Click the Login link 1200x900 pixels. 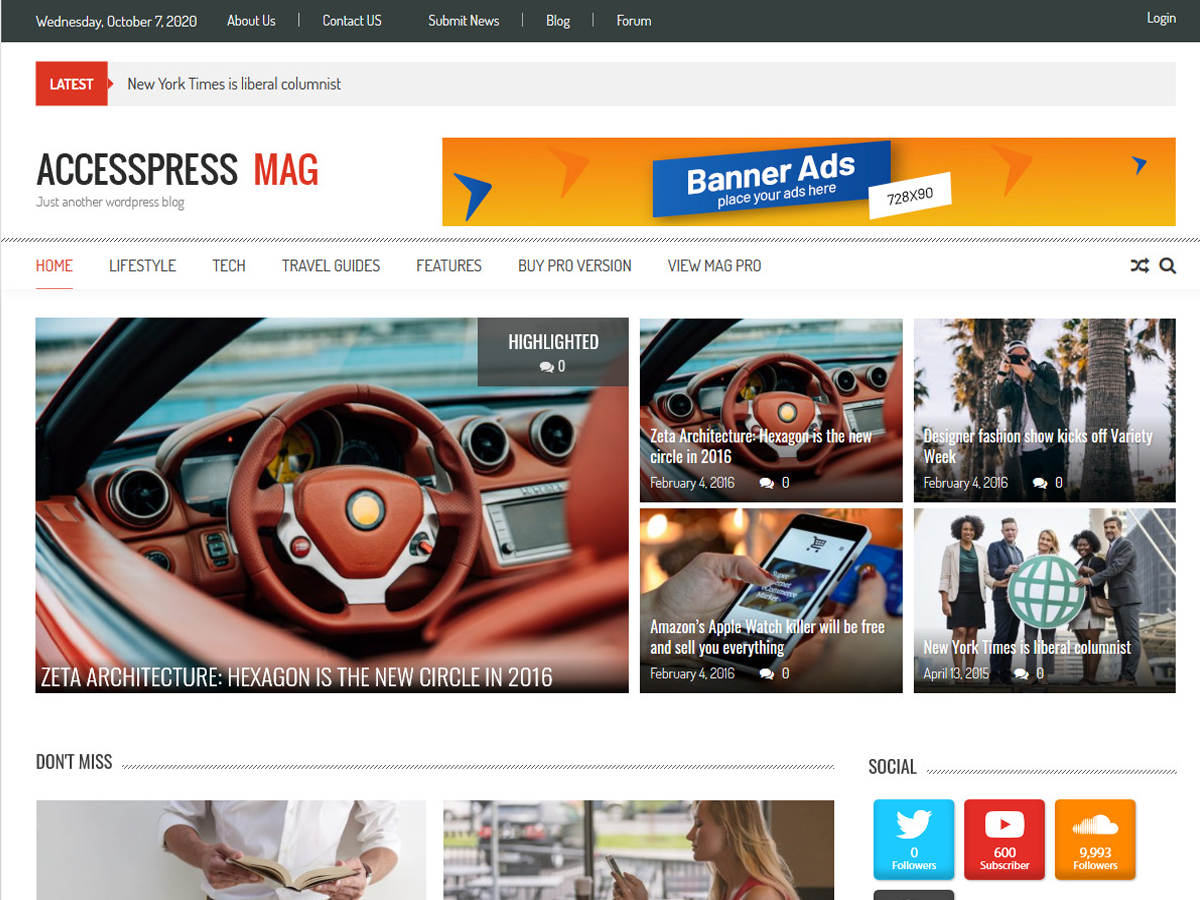point(1161,18)
